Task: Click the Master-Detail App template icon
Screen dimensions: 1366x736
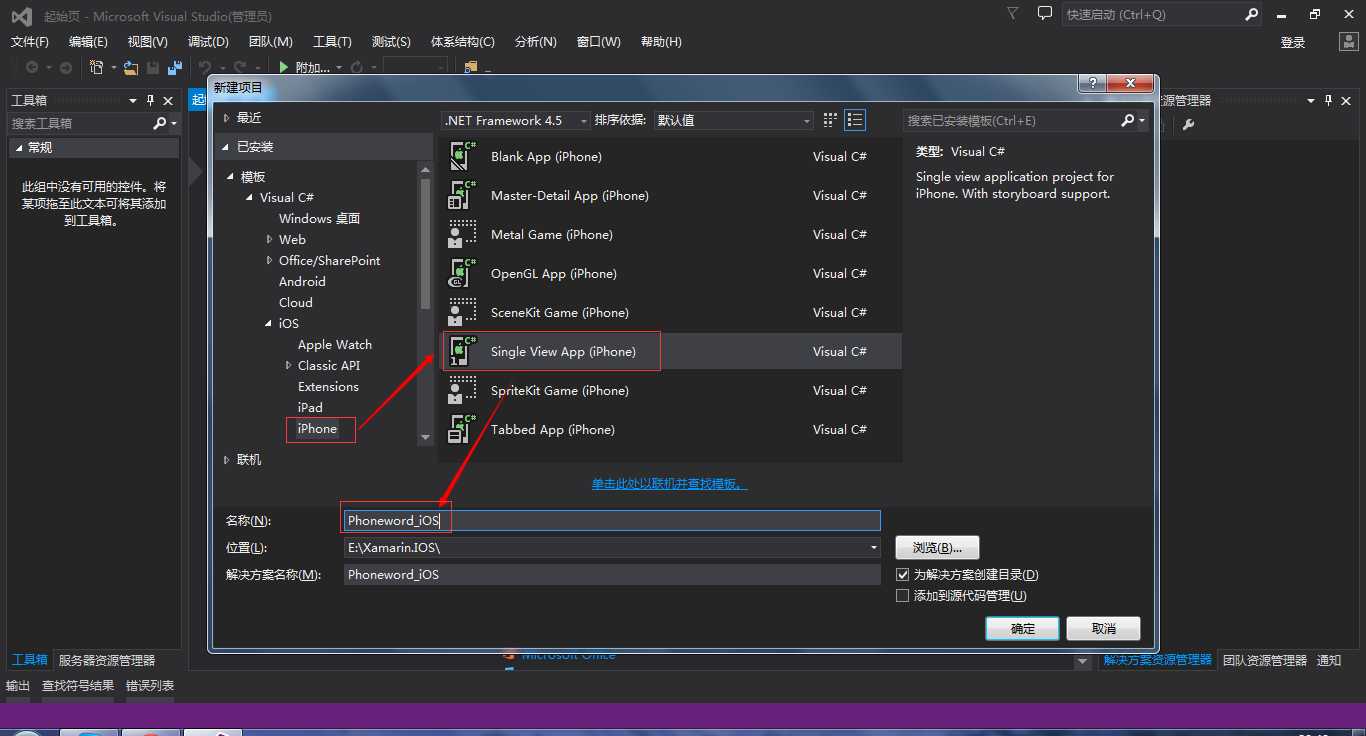Action: pyautogui.click(x=463, y=196)
